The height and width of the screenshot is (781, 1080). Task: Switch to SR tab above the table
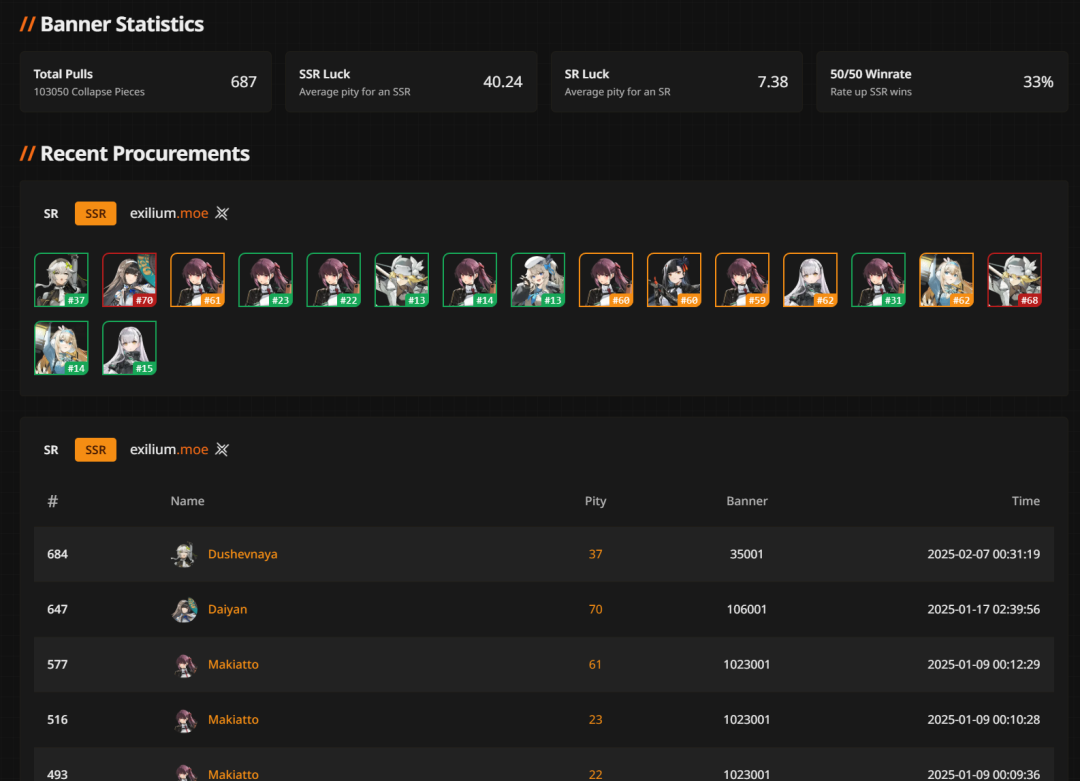pyautogui.click(x=51, y=450)
